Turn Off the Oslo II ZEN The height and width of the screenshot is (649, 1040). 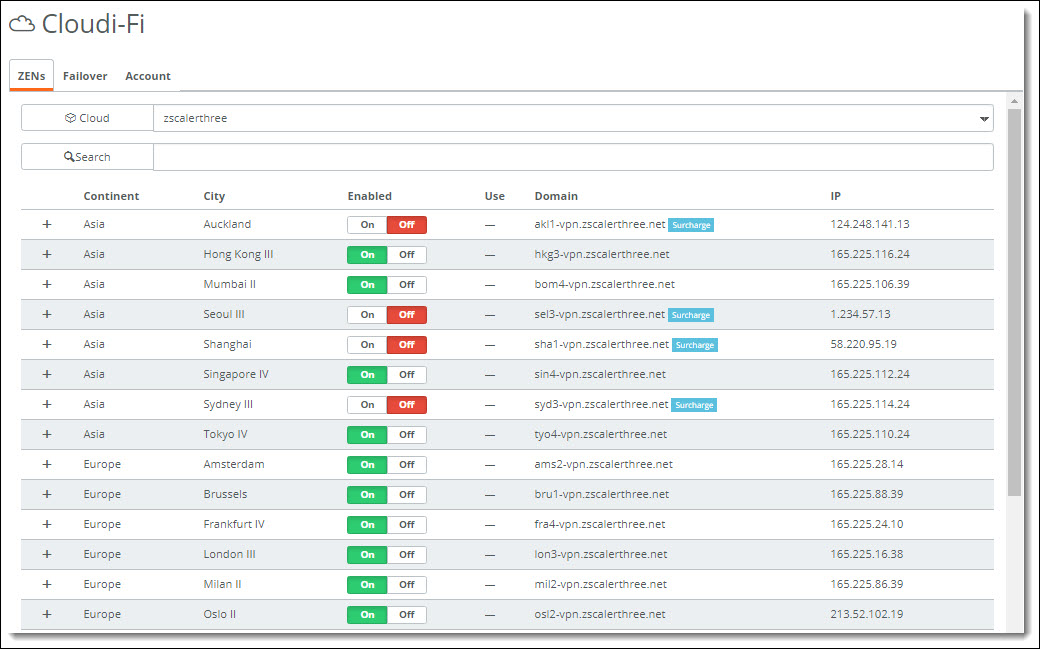coord(407,614)
